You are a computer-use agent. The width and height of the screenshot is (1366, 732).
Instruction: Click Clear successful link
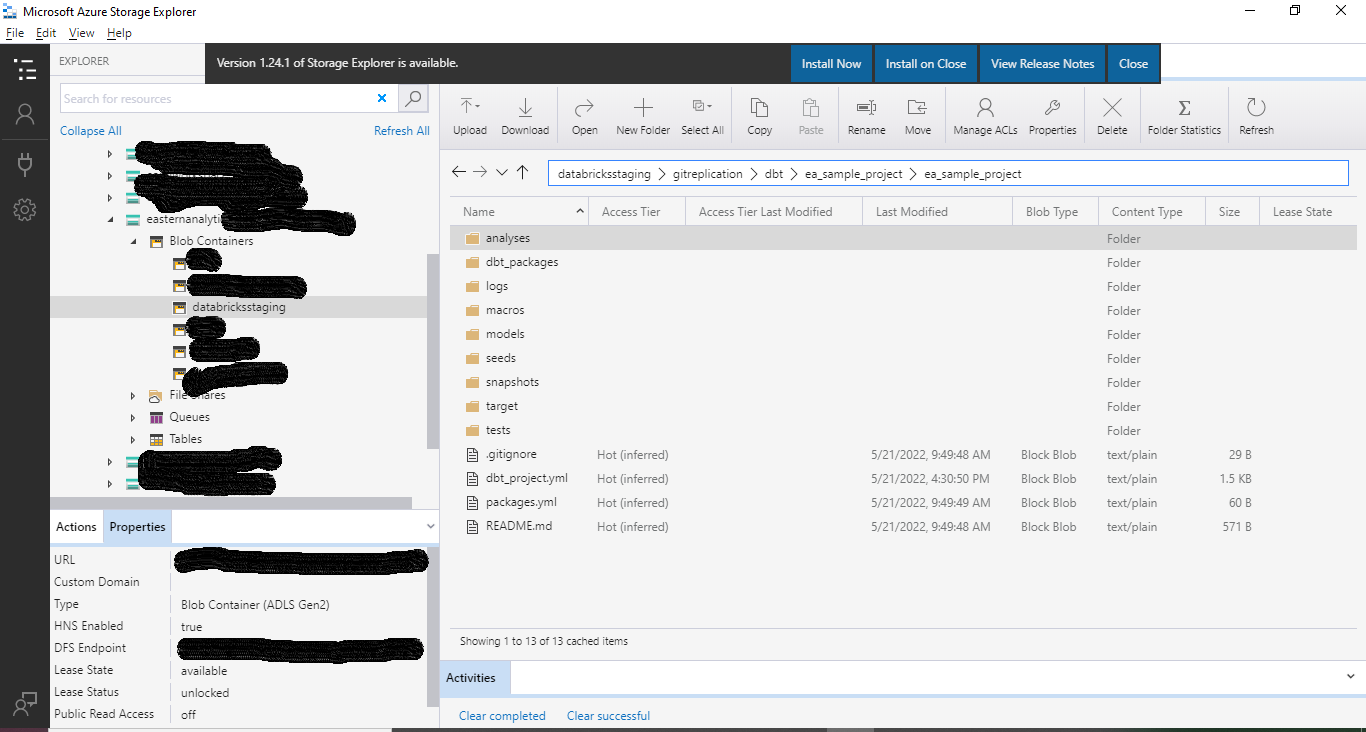pyautogui.click(x=608, y=716)
